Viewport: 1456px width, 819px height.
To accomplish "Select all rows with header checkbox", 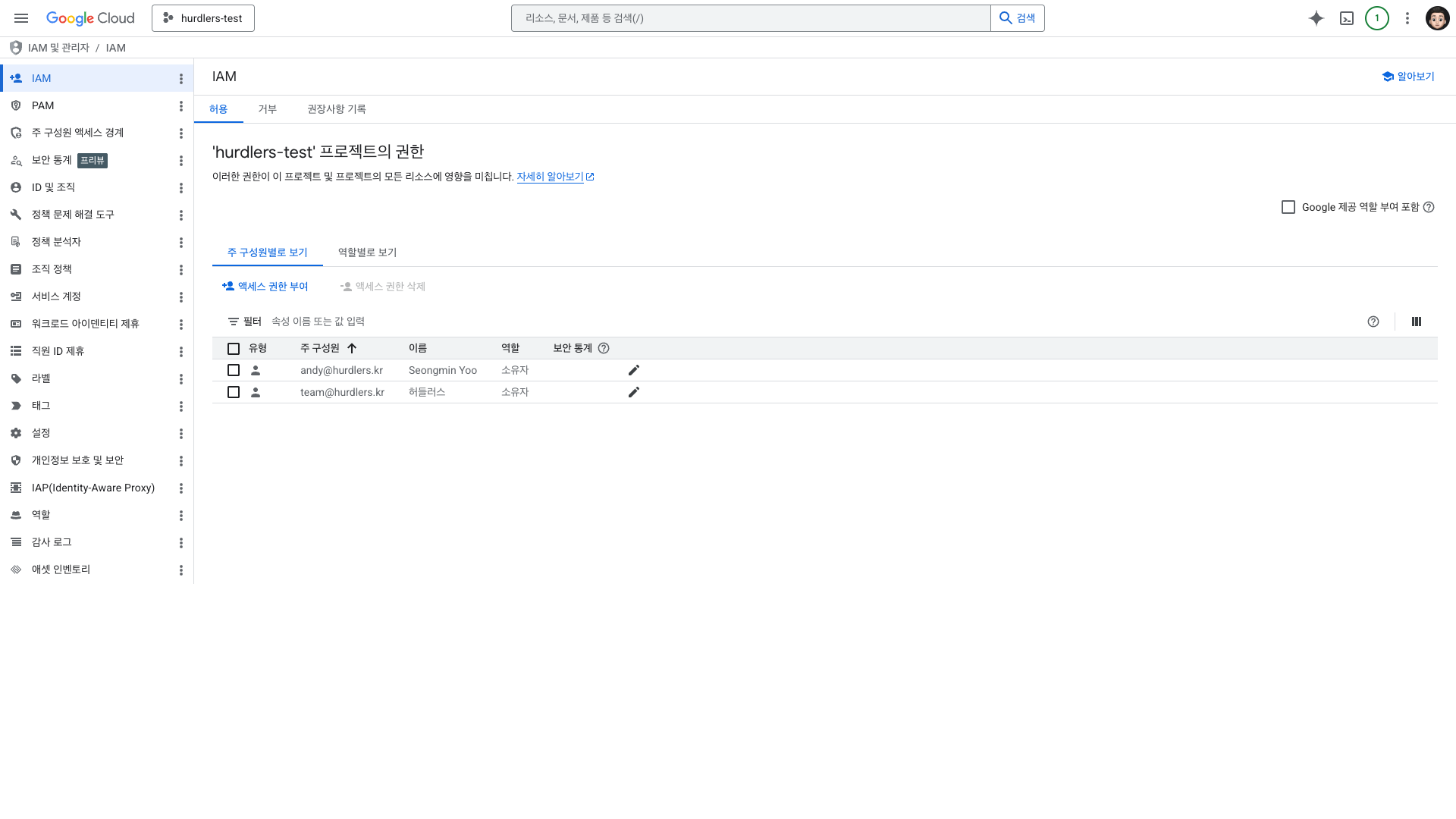I will point(234,349).
